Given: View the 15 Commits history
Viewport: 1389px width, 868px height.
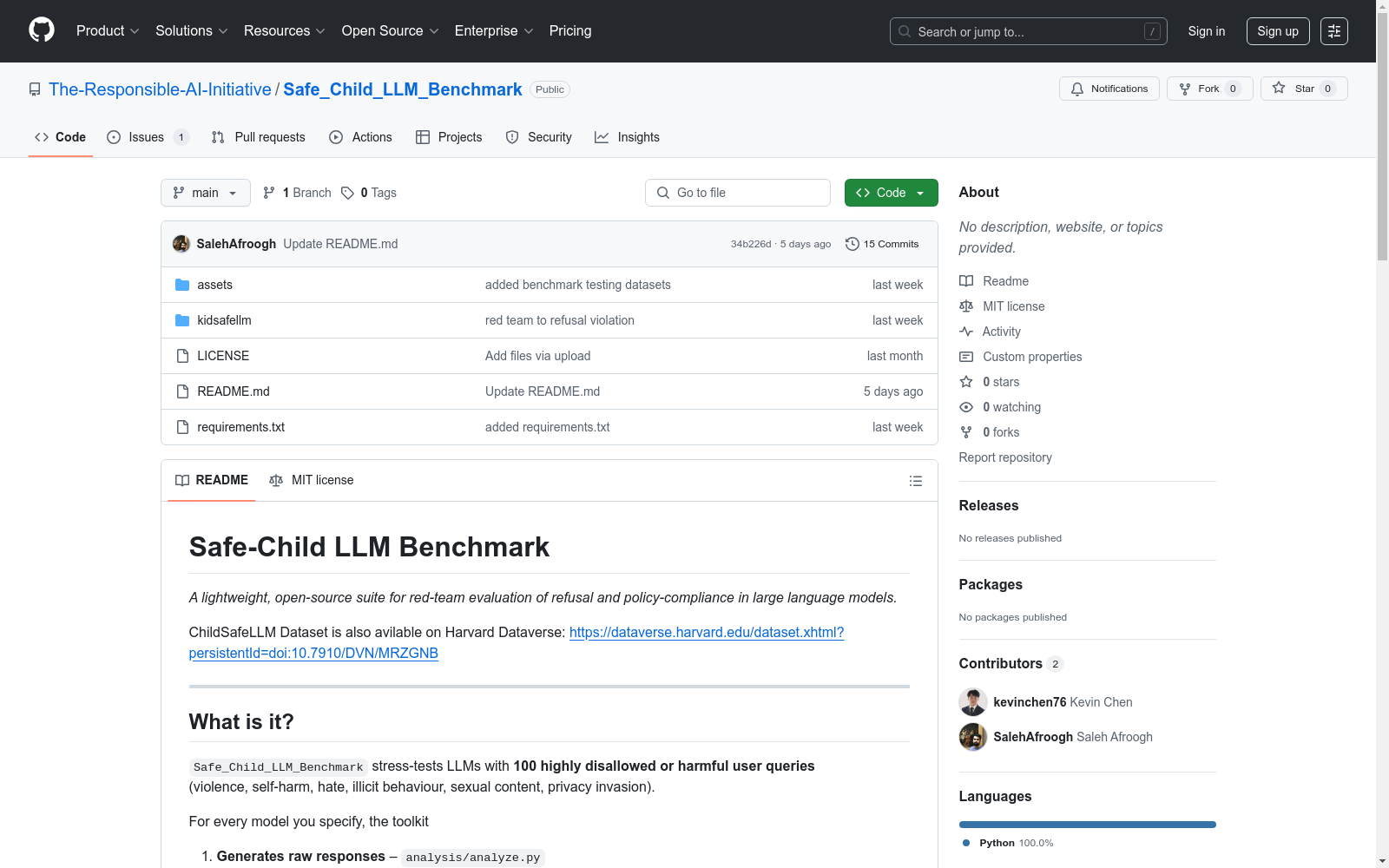Looking at the screenshot, I should [882, 244].
